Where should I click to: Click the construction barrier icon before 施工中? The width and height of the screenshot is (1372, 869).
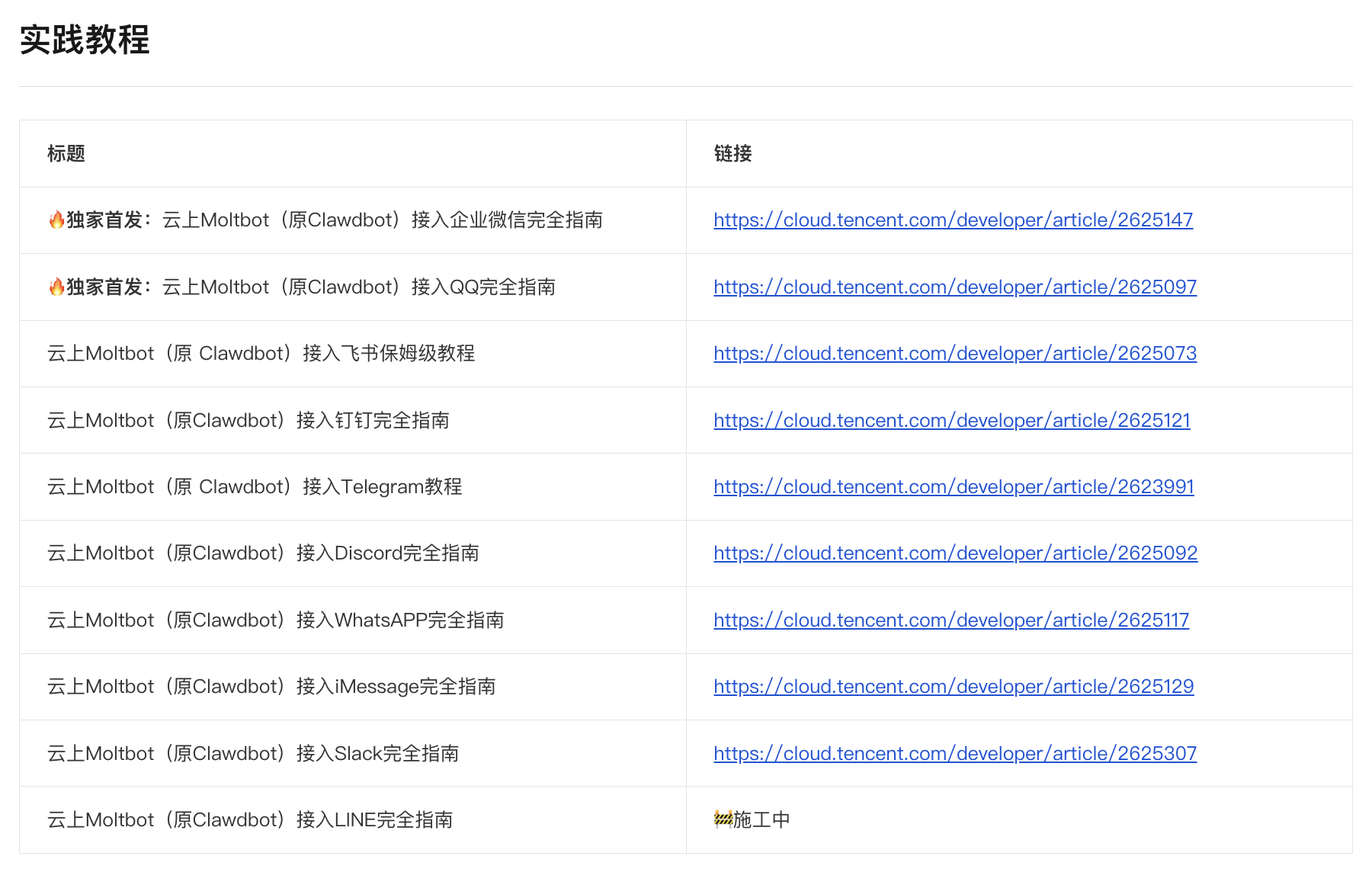point(723,819)
